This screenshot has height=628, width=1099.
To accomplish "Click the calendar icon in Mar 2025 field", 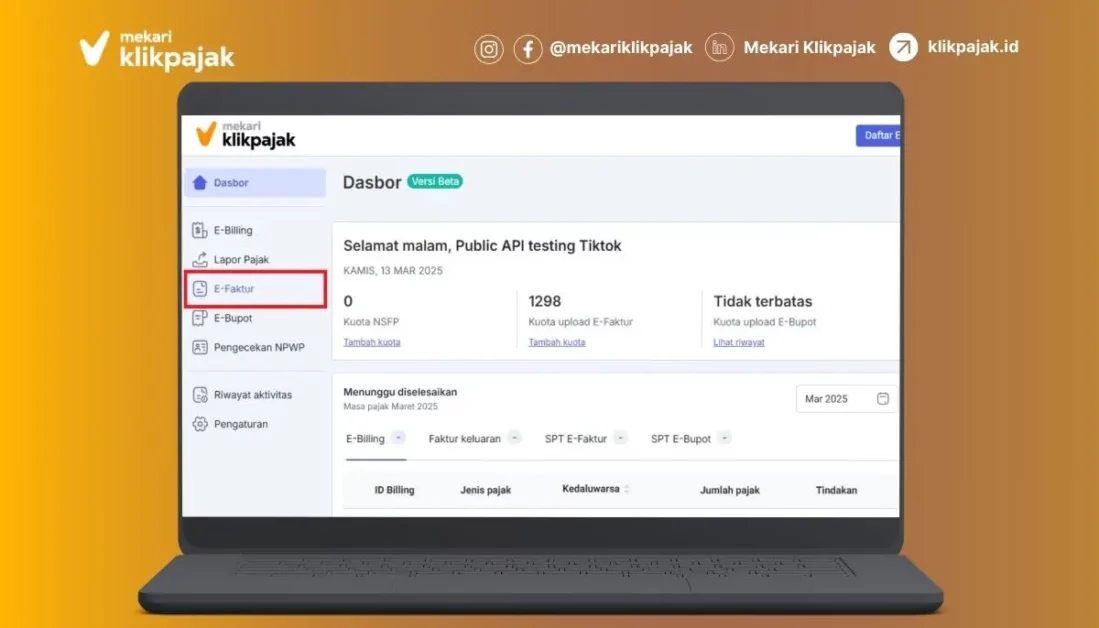I will pos(882,399).
